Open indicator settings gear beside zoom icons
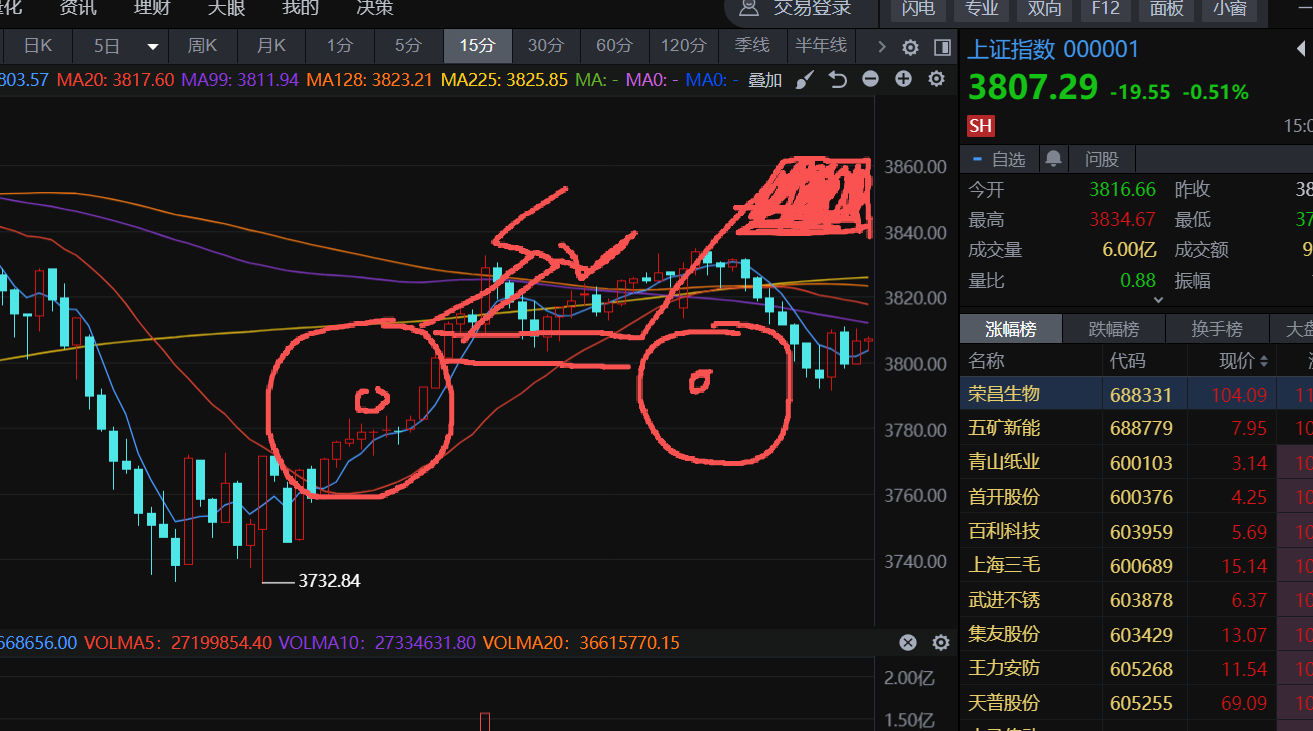1313x731 pixels. pyautogui.click(x=936, y=79)
